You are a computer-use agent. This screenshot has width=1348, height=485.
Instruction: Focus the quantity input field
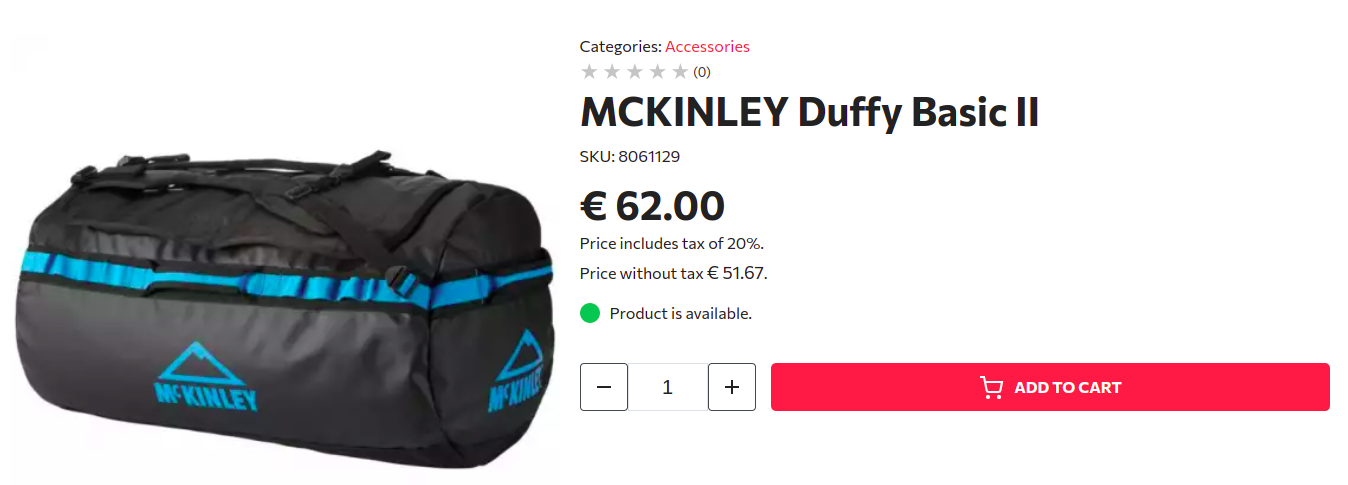tap(668, 387)
